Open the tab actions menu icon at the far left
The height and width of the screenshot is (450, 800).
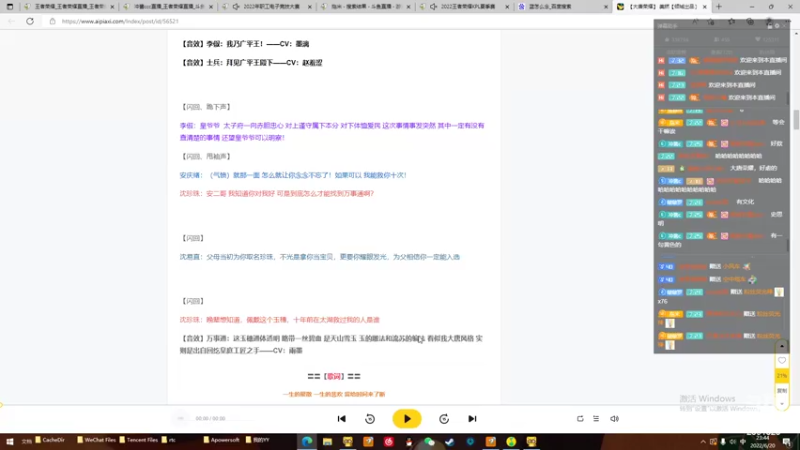10,7
